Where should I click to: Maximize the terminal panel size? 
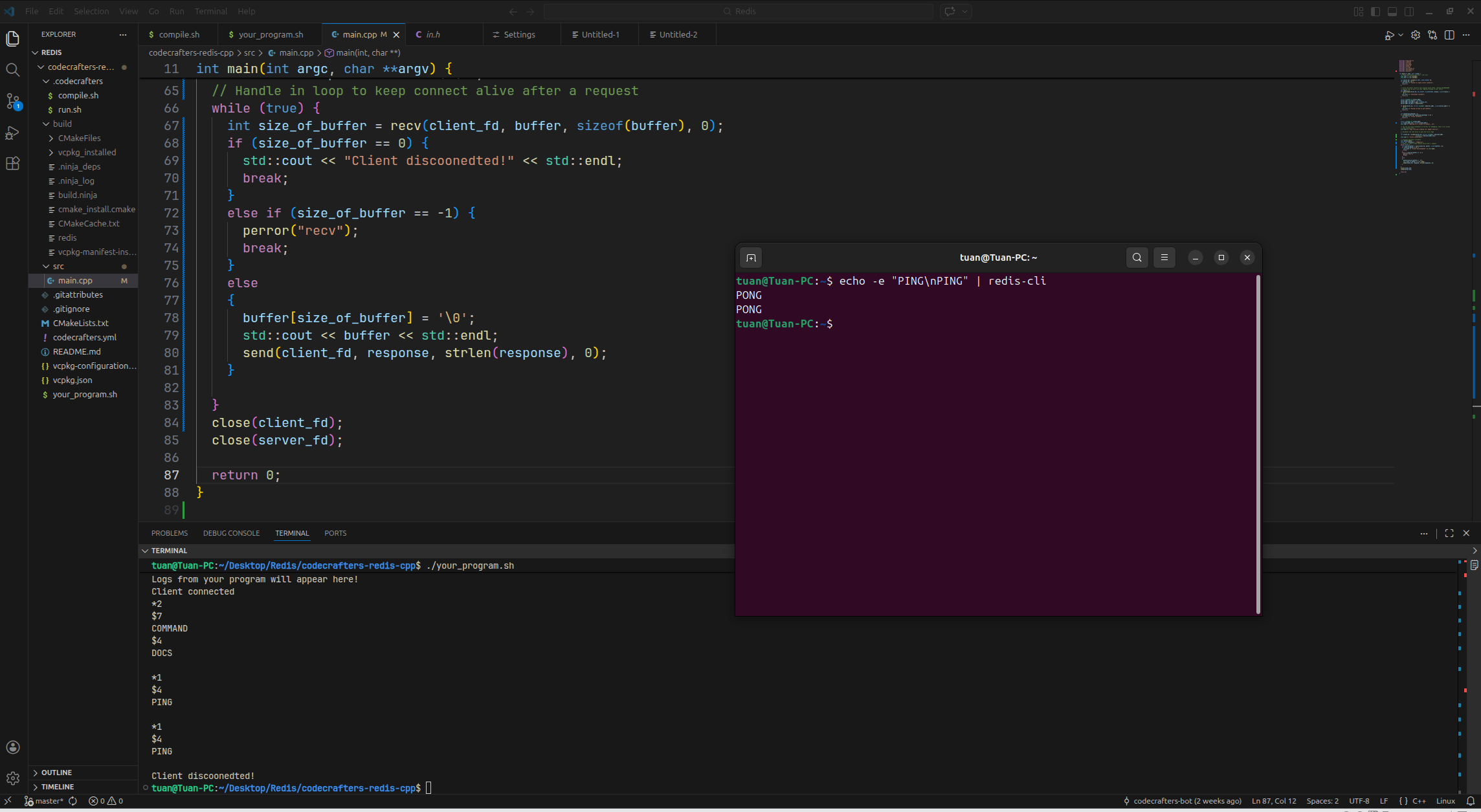coord(1449,533)
